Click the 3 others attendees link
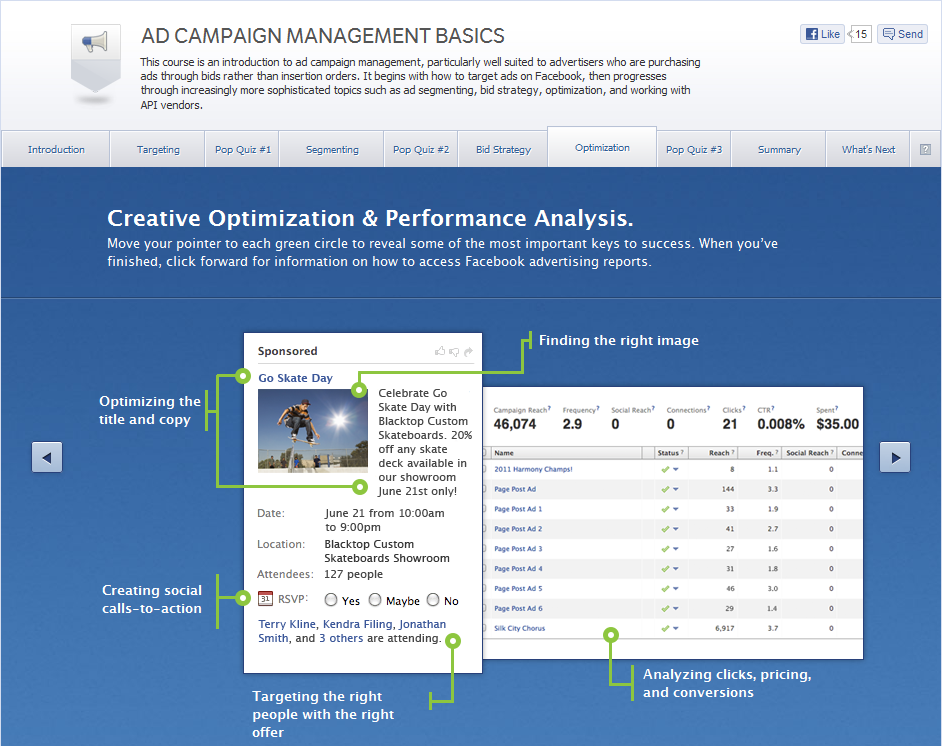Screen dimensions: 942x746 pyautogui.click(x=341, y=638)
